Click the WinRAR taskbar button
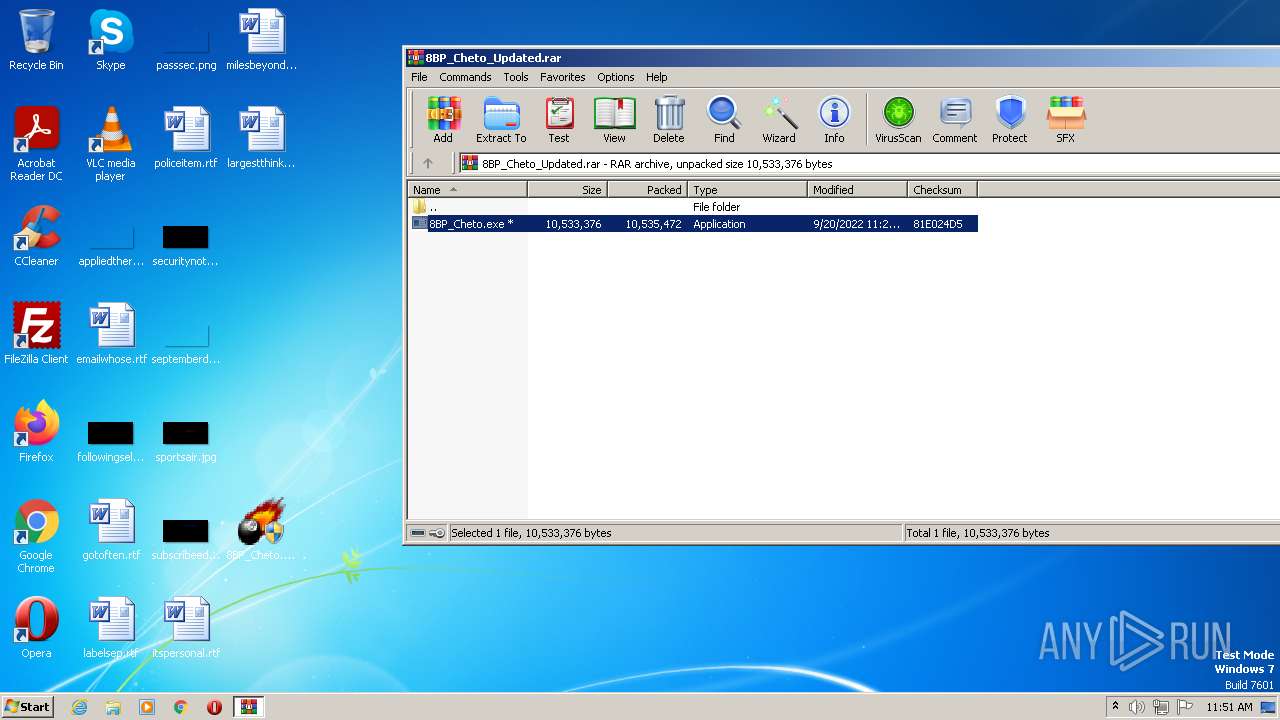The width and height of the screenshot is (1280, 720). pos(248,707)
